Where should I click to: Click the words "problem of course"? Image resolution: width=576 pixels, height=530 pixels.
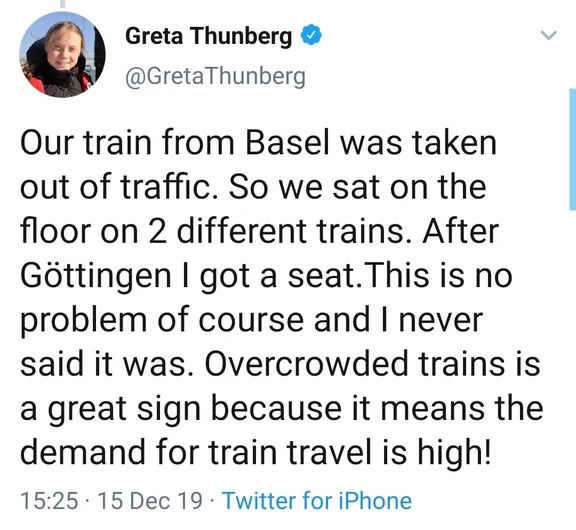(162, 321)
